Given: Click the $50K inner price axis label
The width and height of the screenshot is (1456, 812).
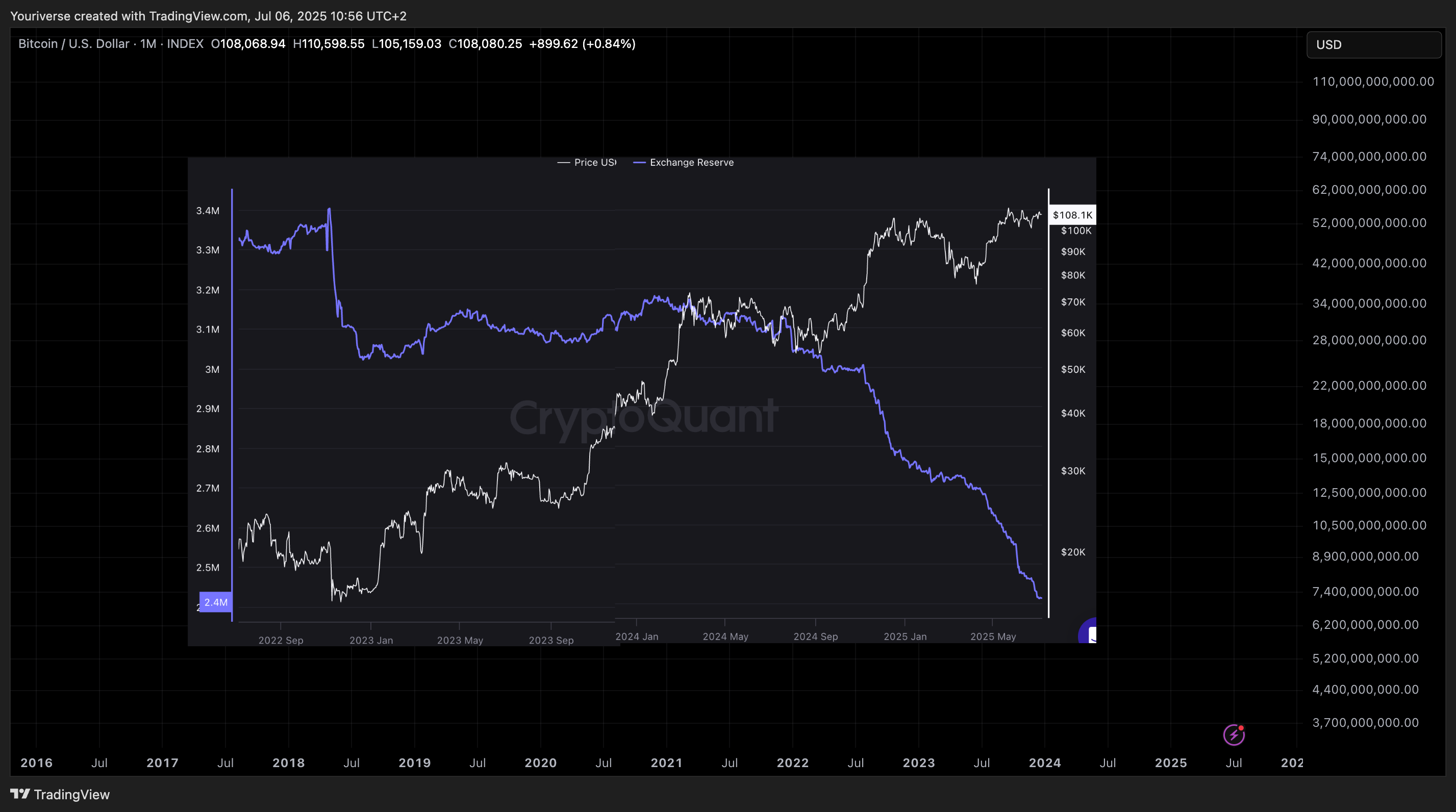Looking at the screenshot, I should 1073,370.
